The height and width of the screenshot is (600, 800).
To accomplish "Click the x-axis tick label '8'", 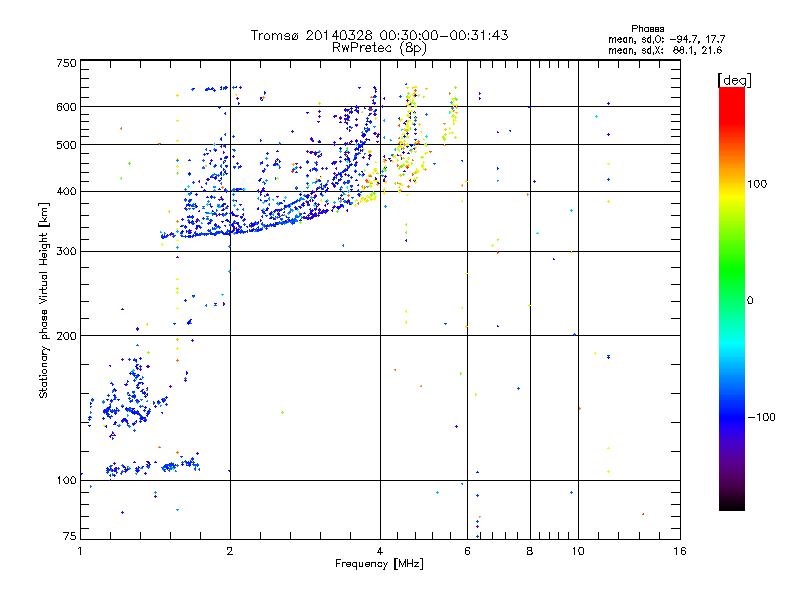I will pyautogui.click(x=530, y=551).
